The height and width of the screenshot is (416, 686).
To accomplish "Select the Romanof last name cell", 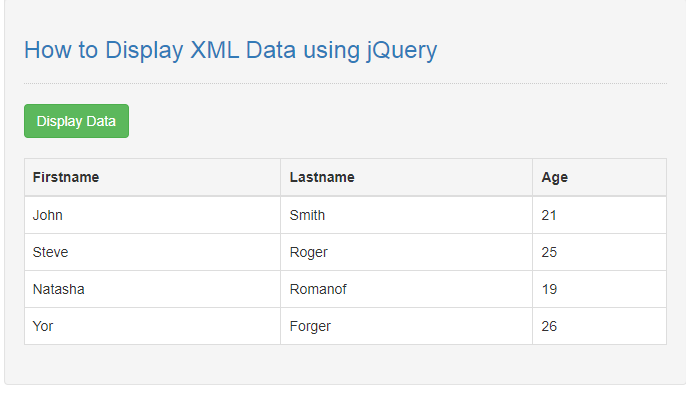I will click(x=318, y=289).
